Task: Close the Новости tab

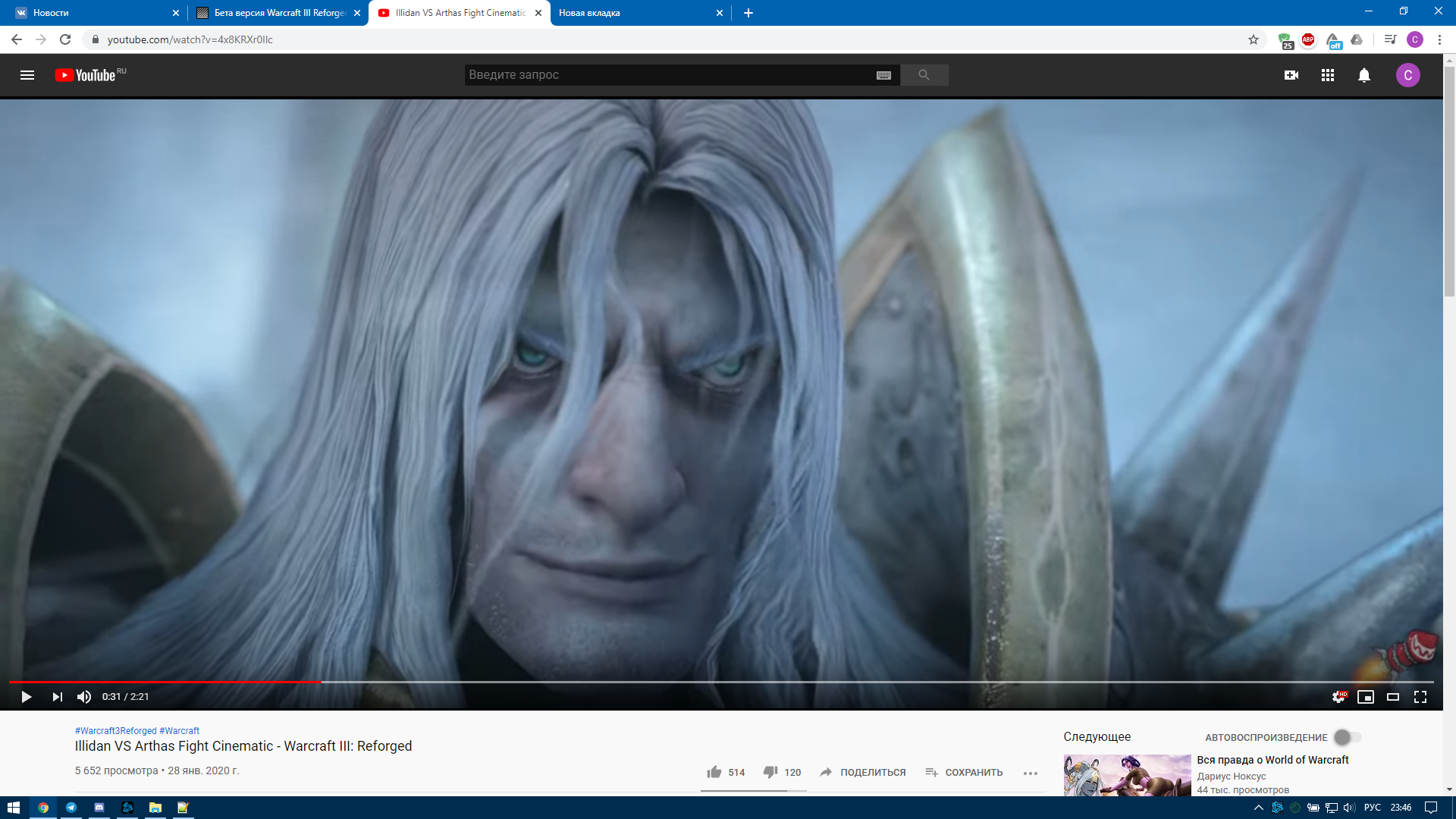Action: point(176,13)
